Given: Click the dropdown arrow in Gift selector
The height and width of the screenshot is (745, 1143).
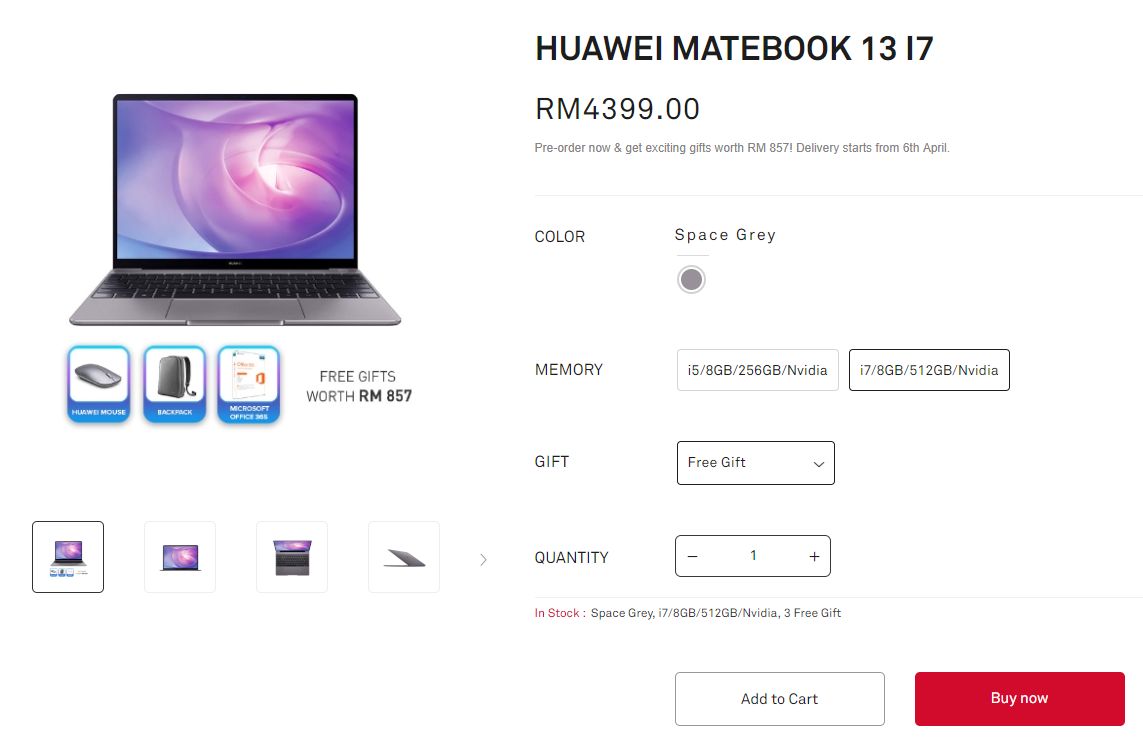Looking at the screenshot, I should pos(819,464).
